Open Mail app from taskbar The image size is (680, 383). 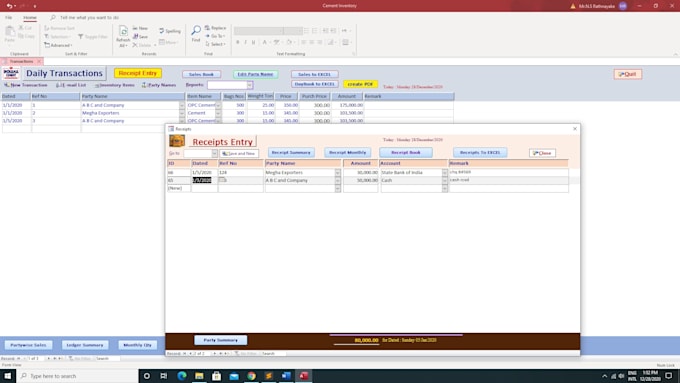(234, 376)
